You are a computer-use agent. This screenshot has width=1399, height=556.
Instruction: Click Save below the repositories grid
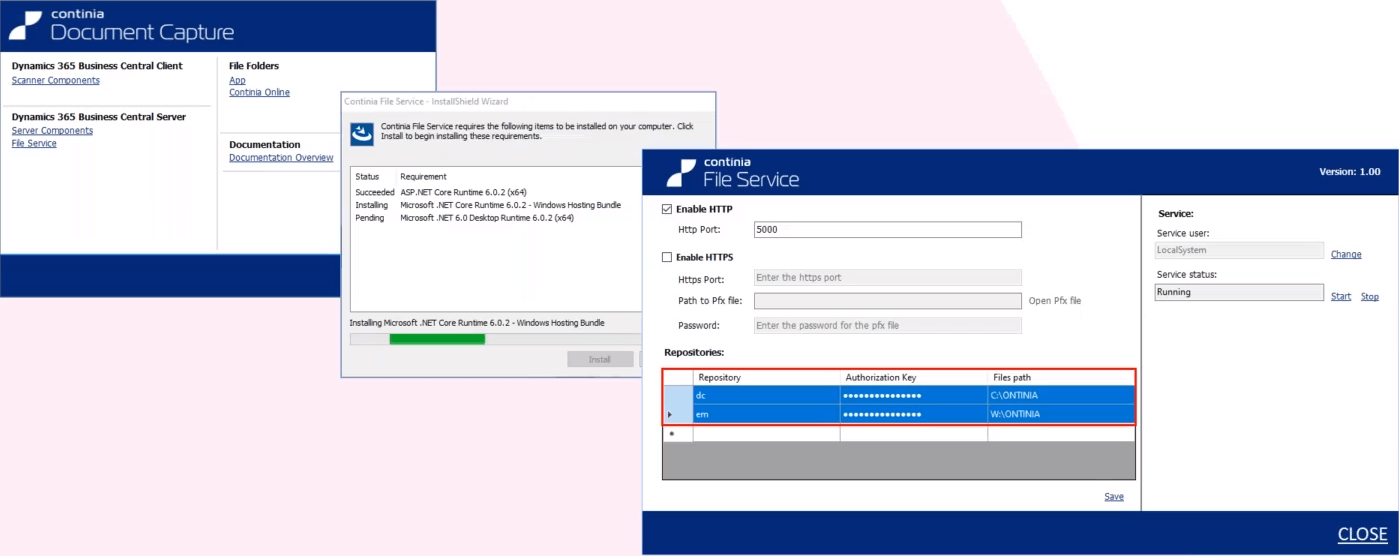coord(1113,496)
